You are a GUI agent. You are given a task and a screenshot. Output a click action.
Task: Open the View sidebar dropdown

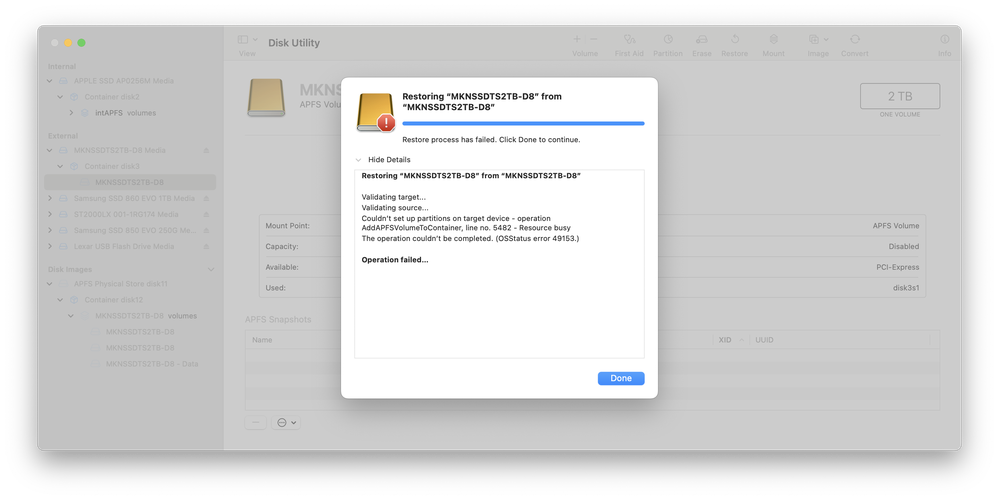tap(247, 39)
